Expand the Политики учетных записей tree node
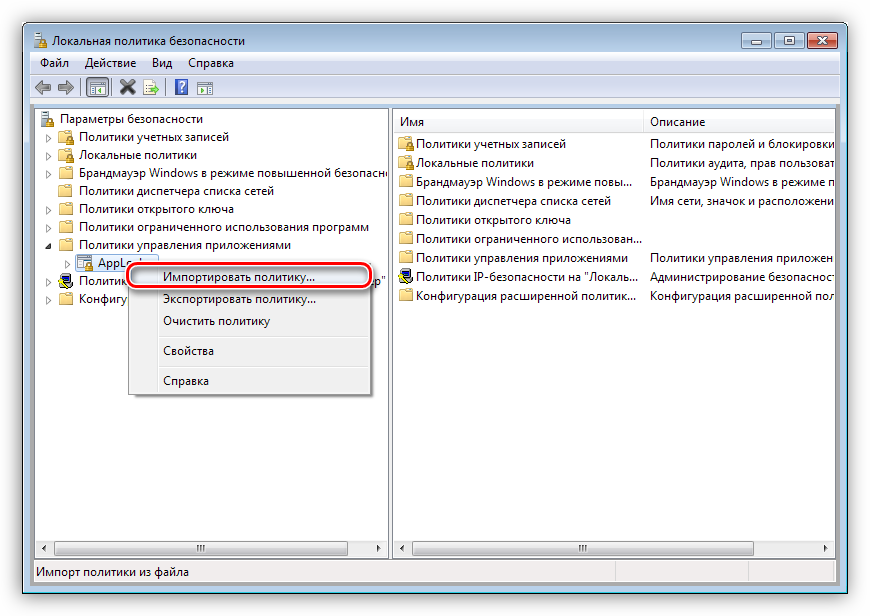 pyautogui.click(x=48, y=138)
